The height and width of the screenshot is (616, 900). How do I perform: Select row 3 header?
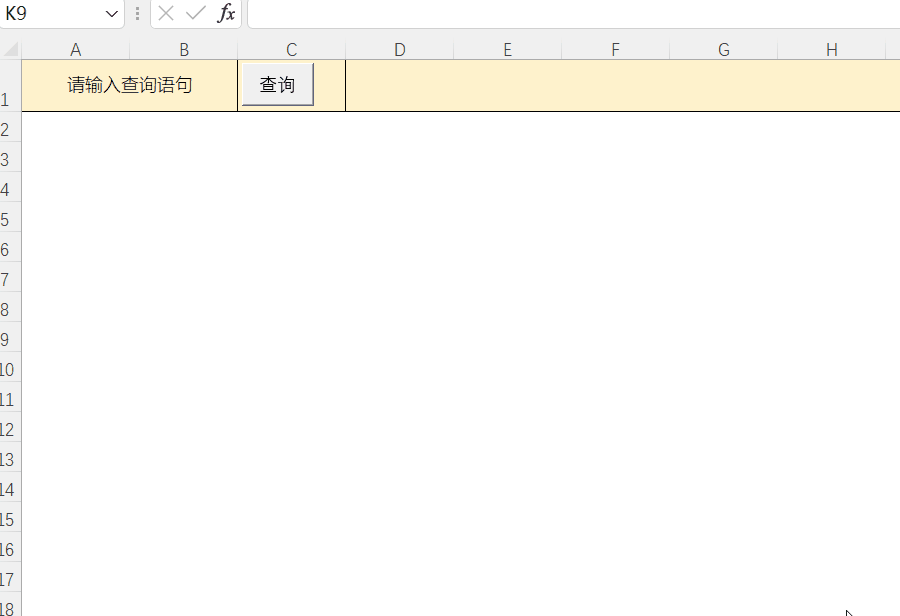10,157
